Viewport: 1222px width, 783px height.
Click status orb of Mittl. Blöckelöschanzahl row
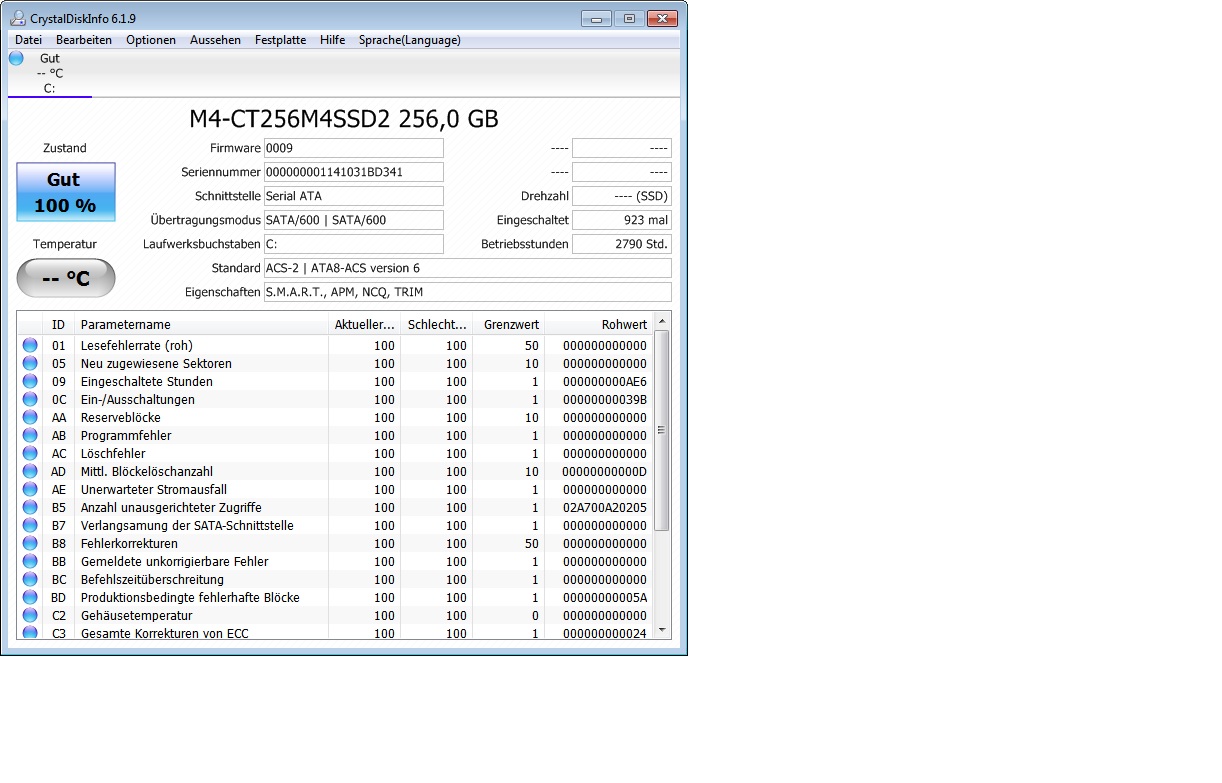pos(30,471)
